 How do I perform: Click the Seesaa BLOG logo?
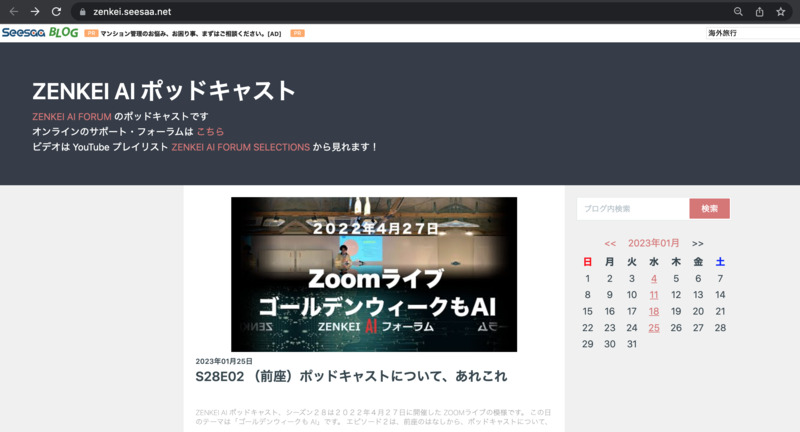tap(40, 33)
